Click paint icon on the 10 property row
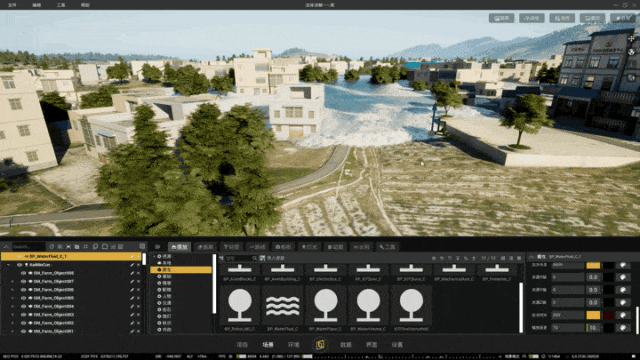This screenshot has width=640, height=360. [x=623, y=328]
